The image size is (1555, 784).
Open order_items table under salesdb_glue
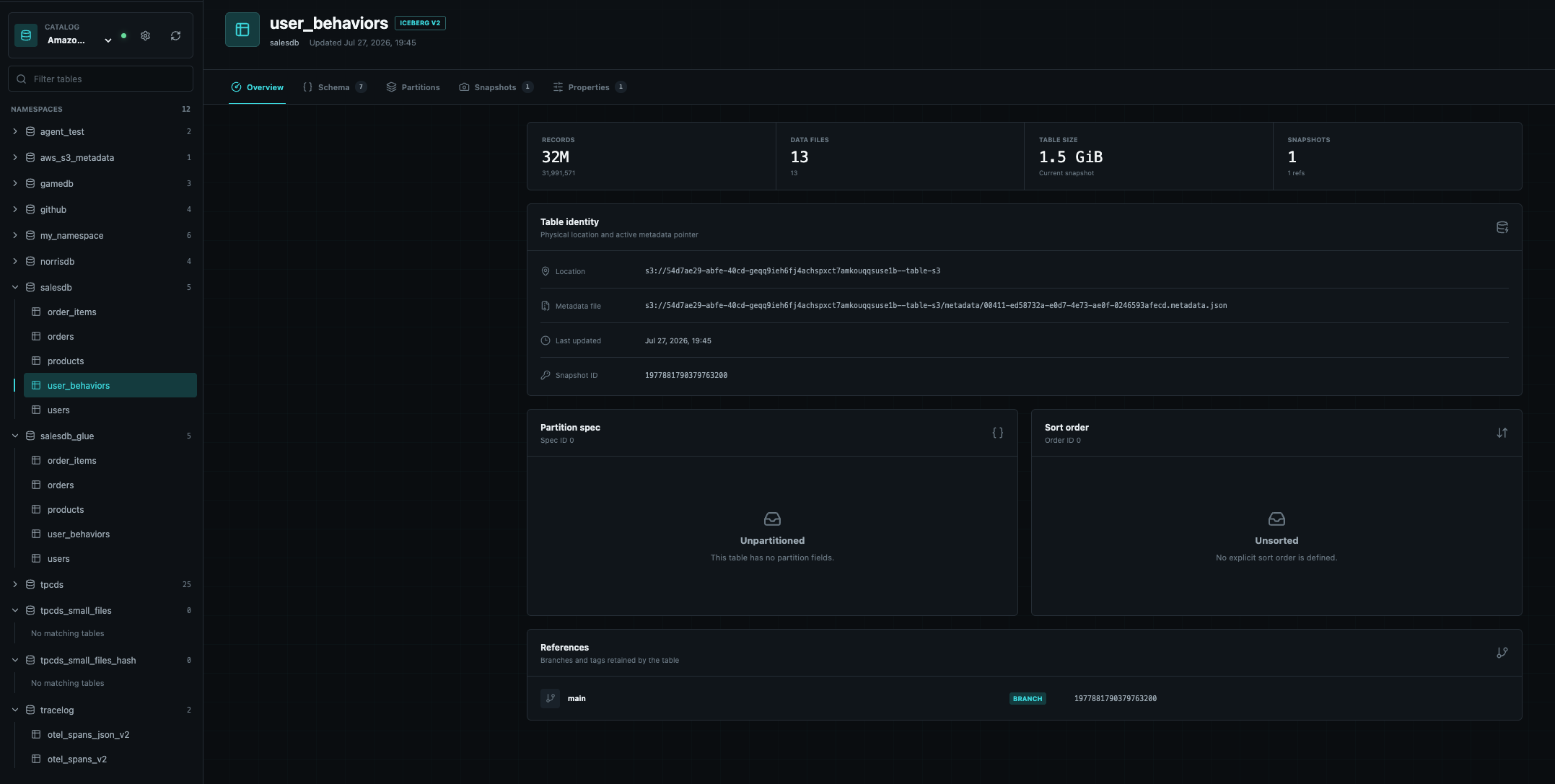(110, 460)
